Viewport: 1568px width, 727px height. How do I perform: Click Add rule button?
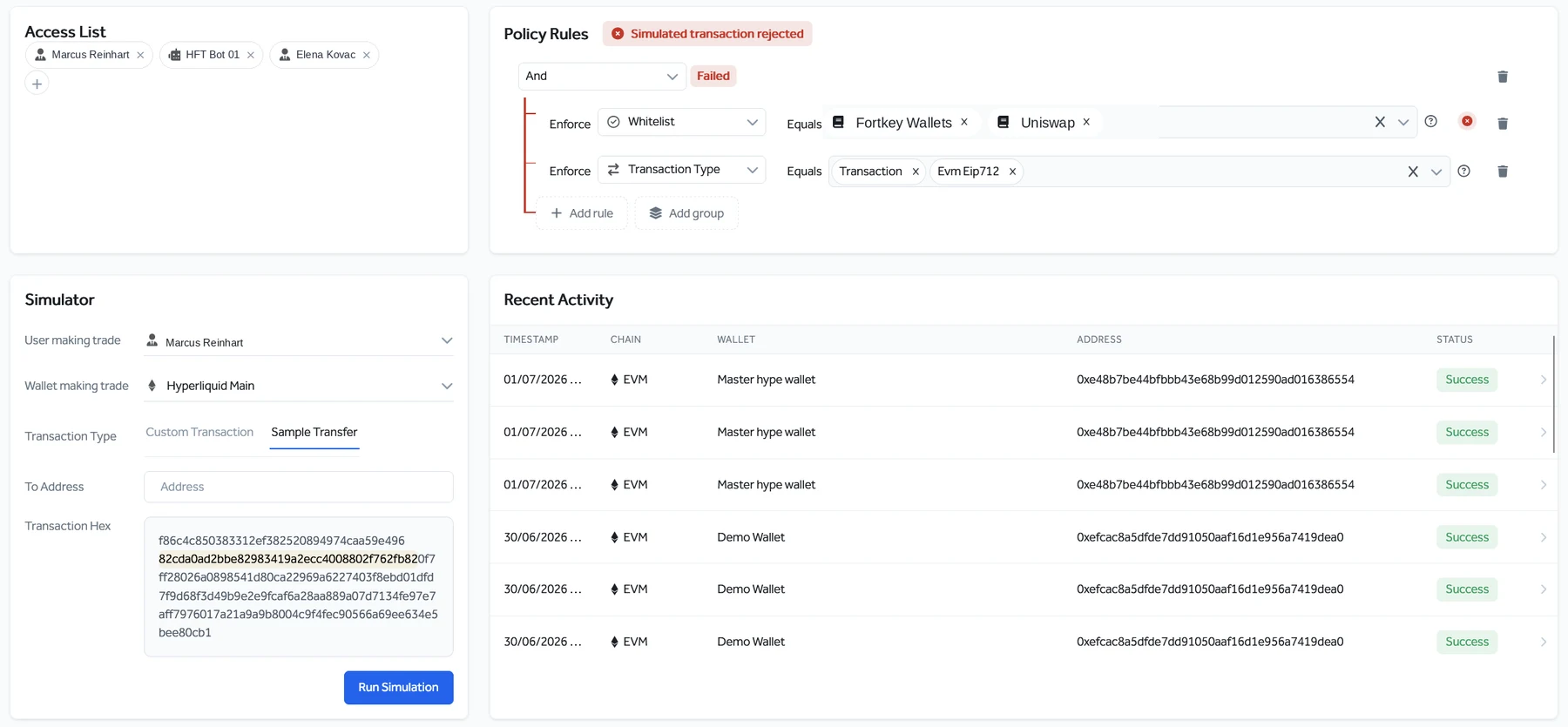[x=582, y=213]
